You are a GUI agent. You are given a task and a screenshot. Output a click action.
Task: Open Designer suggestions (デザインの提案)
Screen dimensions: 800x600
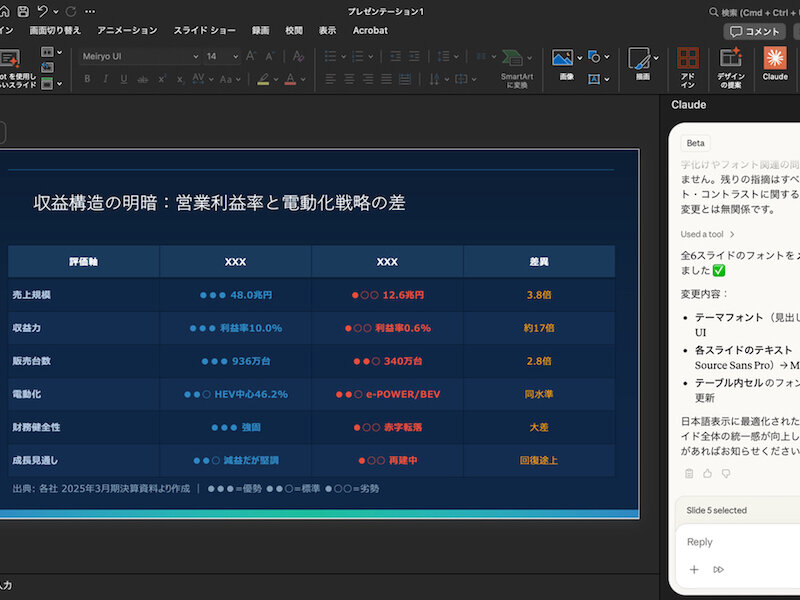coord(731,62)
